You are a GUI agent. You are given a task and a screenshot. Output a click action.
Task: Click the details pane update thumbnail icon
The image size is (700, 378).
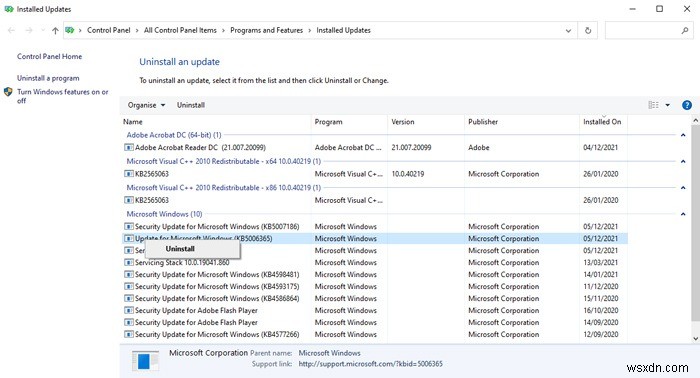click(x=145, y=361)
